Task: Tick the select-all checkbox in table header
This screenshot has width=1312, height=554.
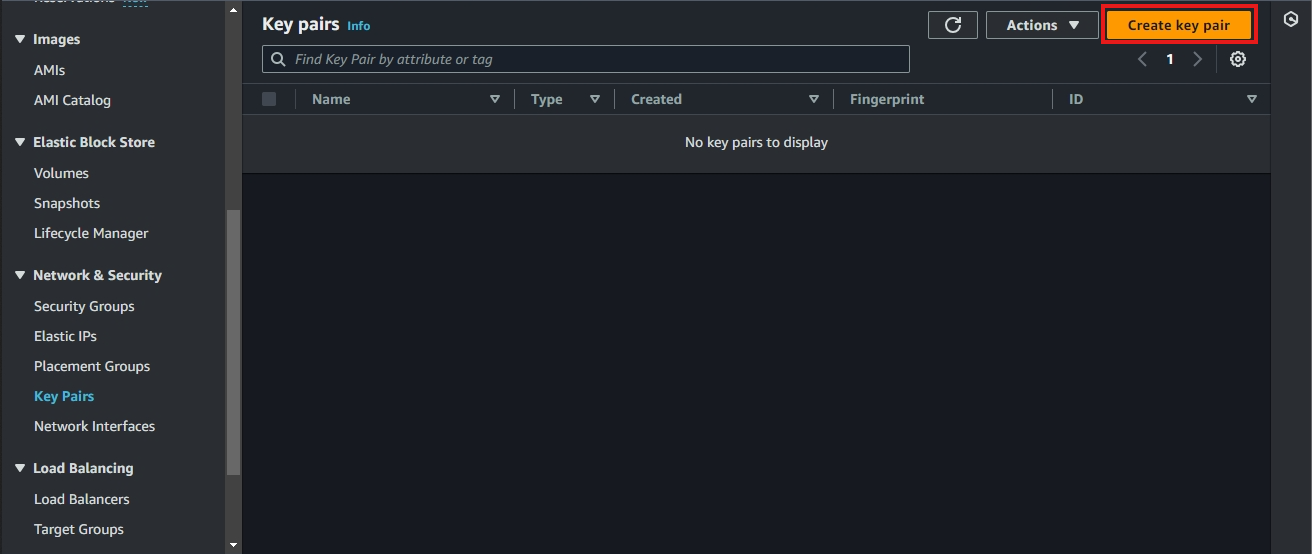Action: point(269,99)
